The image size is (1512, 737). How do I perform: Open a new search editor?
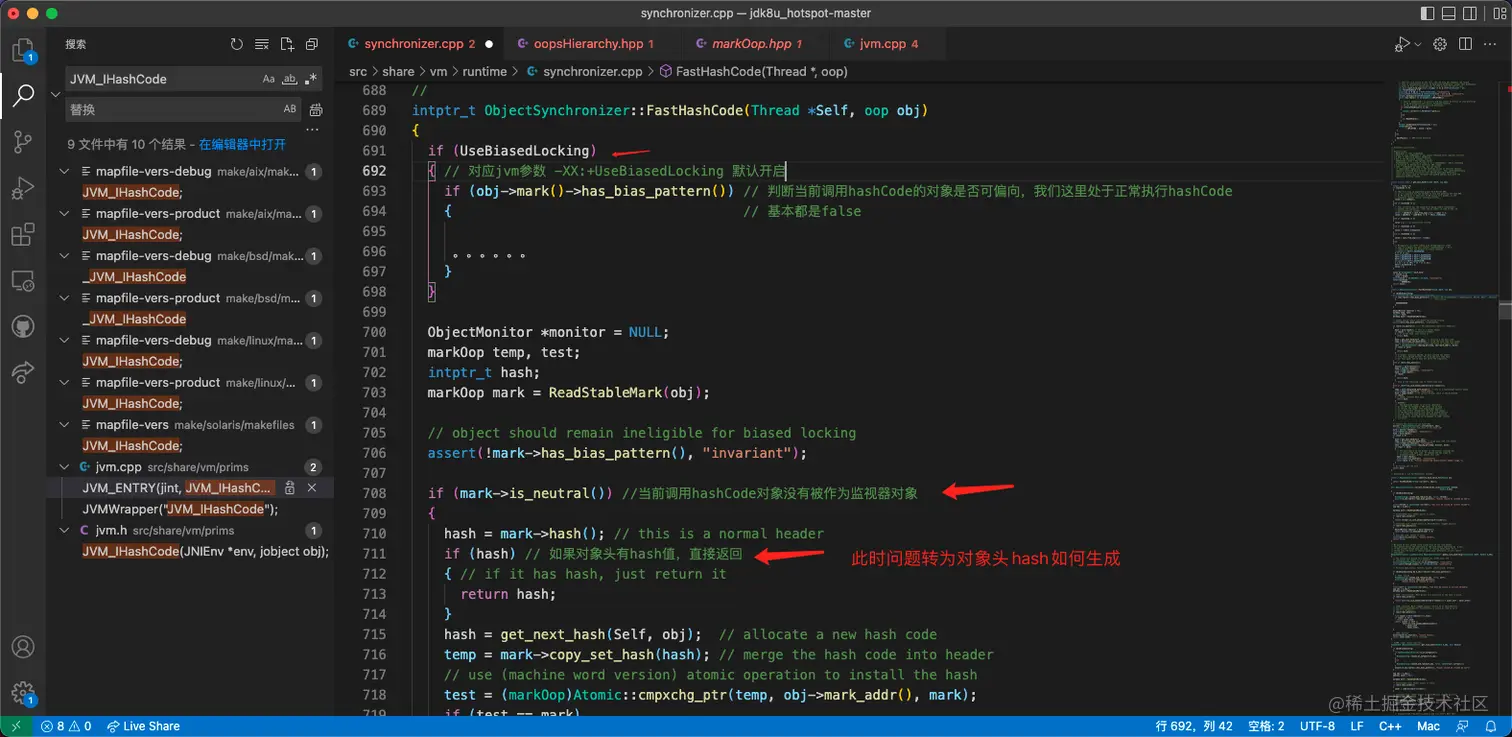point(287,44)
